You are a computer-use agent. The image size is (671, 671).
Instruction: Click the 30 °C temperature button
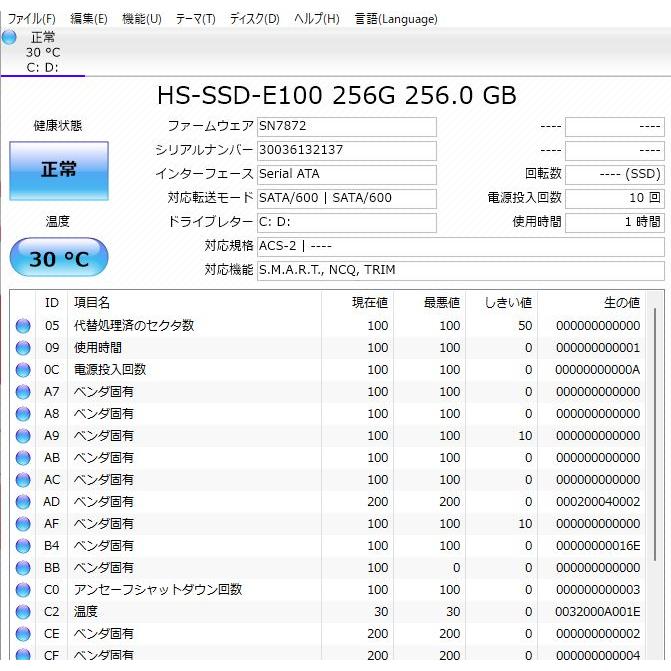[x=59, y=259]
